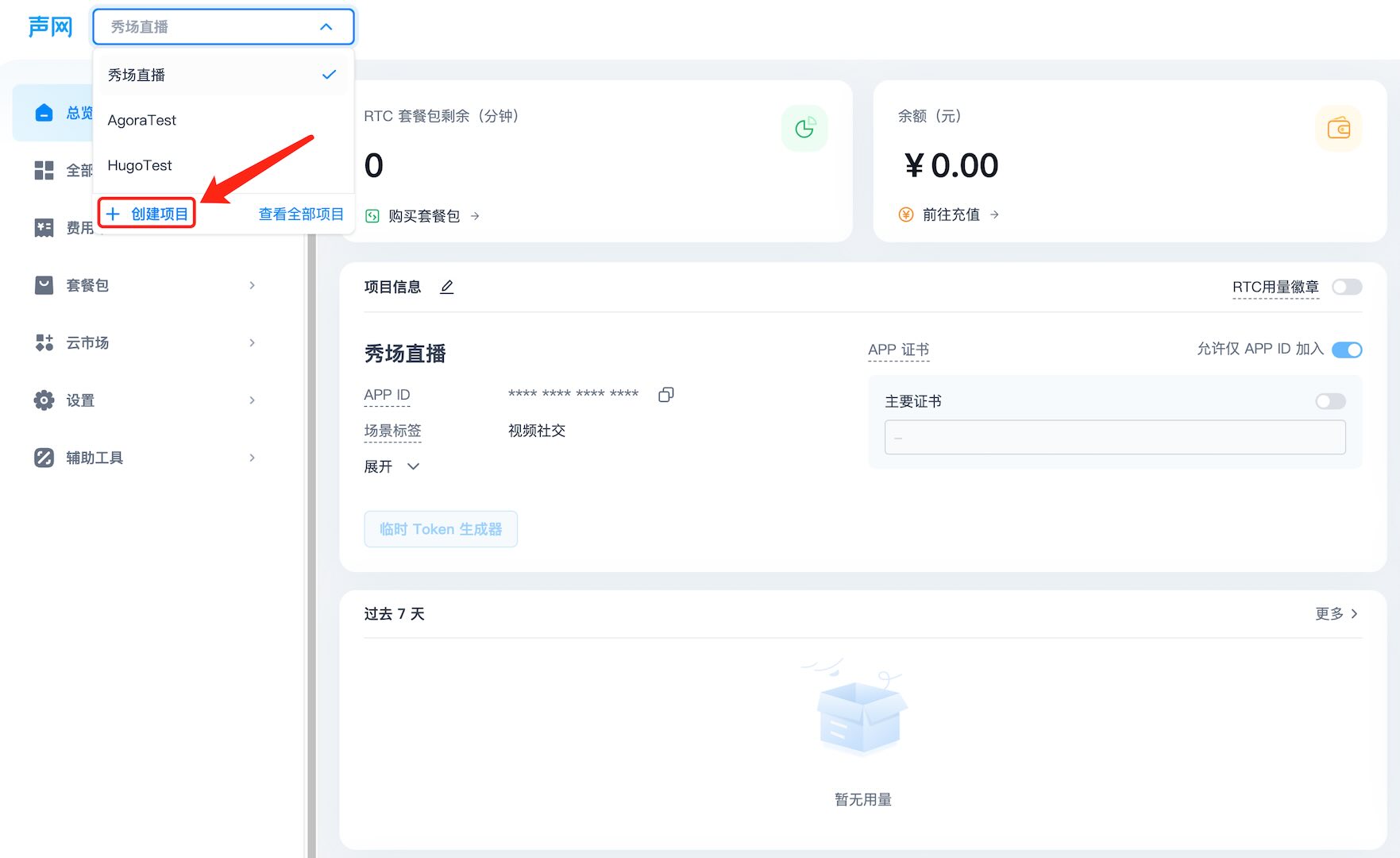Image resolution: width=1400 pixels, height=858 pixels.
Task: Collapse the 秀场直播 project selector dropdown
Action: pos(326,27)
